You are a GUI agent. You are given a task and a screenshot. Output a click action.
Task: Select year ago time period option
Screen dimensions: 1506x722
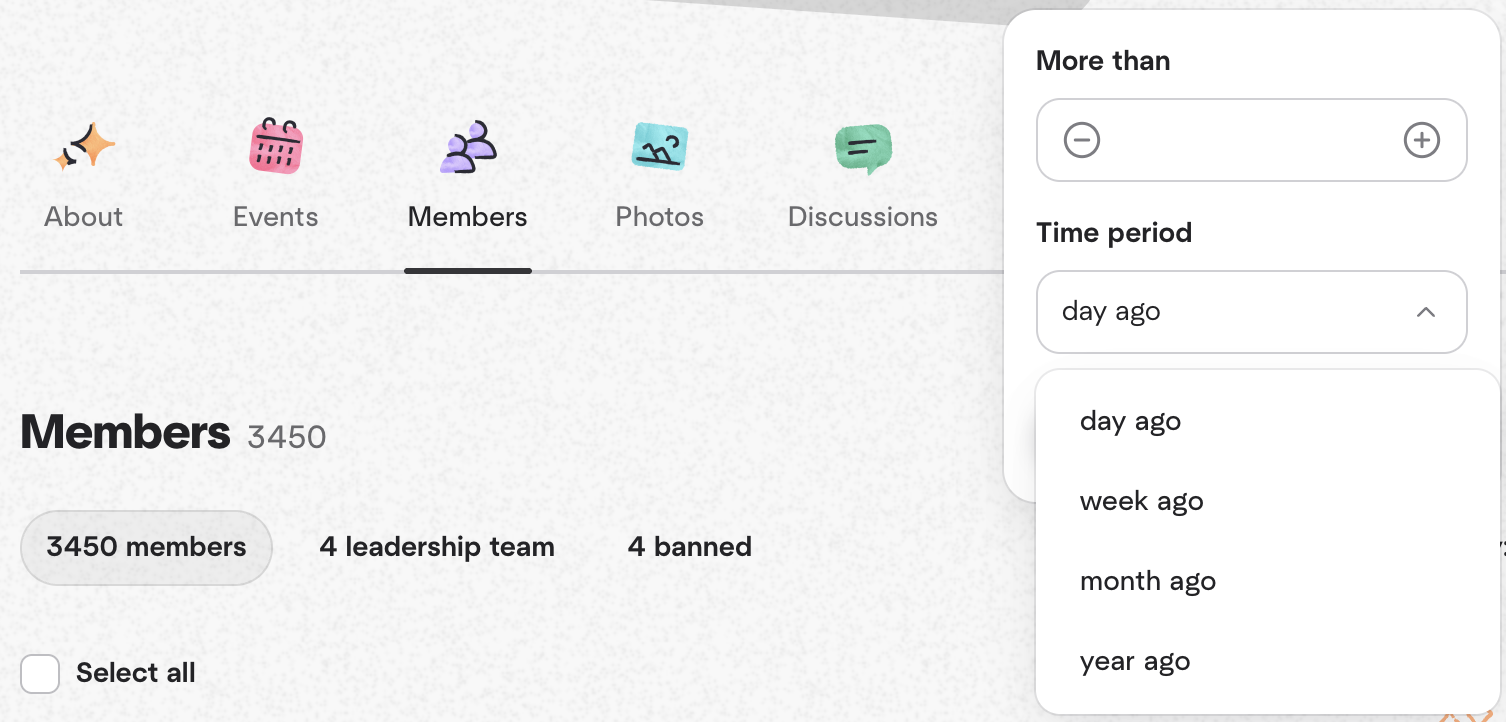(x=1135, y=660)
